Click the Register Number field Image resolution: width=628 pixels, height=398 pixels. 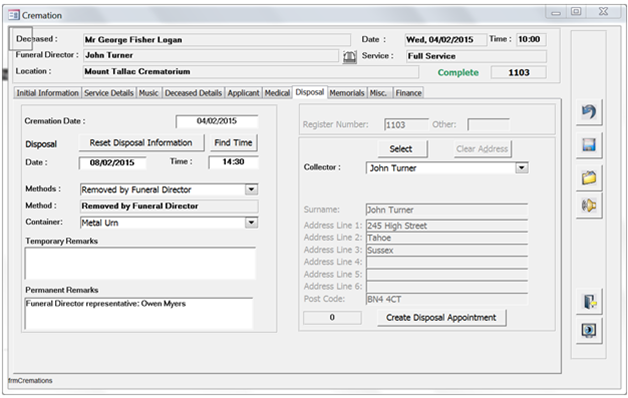pos(406,125)
